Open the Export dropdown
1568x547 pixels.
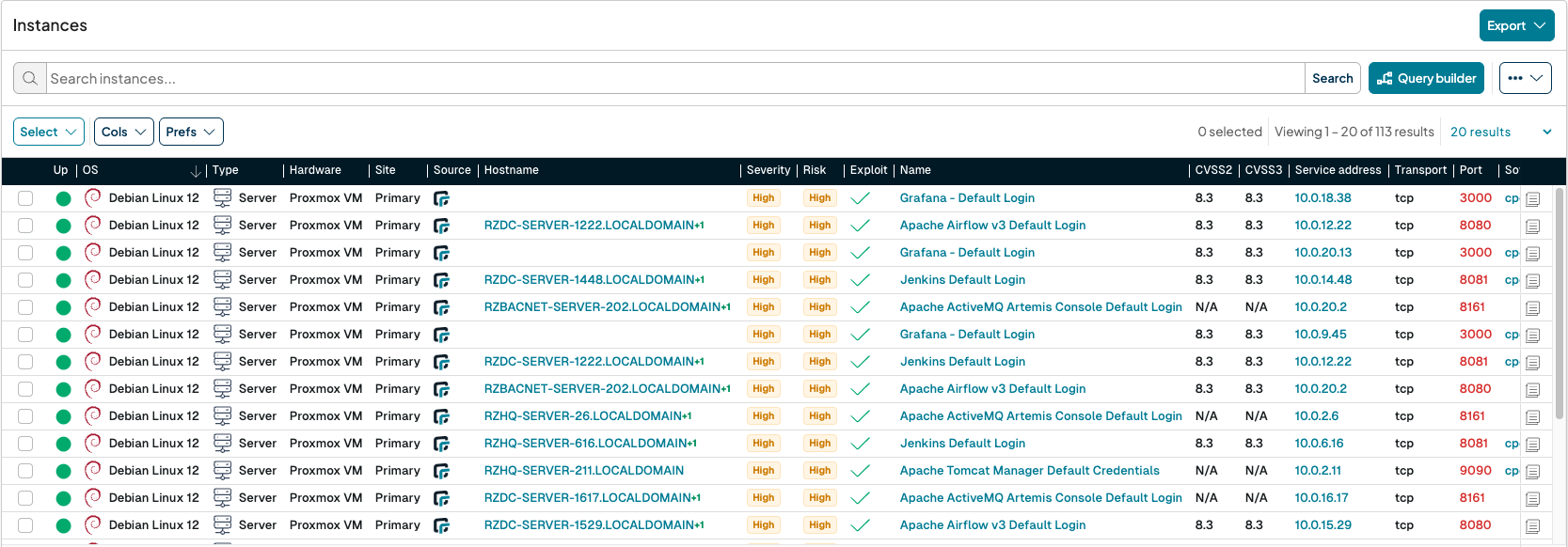click(x=1516, y=26)
